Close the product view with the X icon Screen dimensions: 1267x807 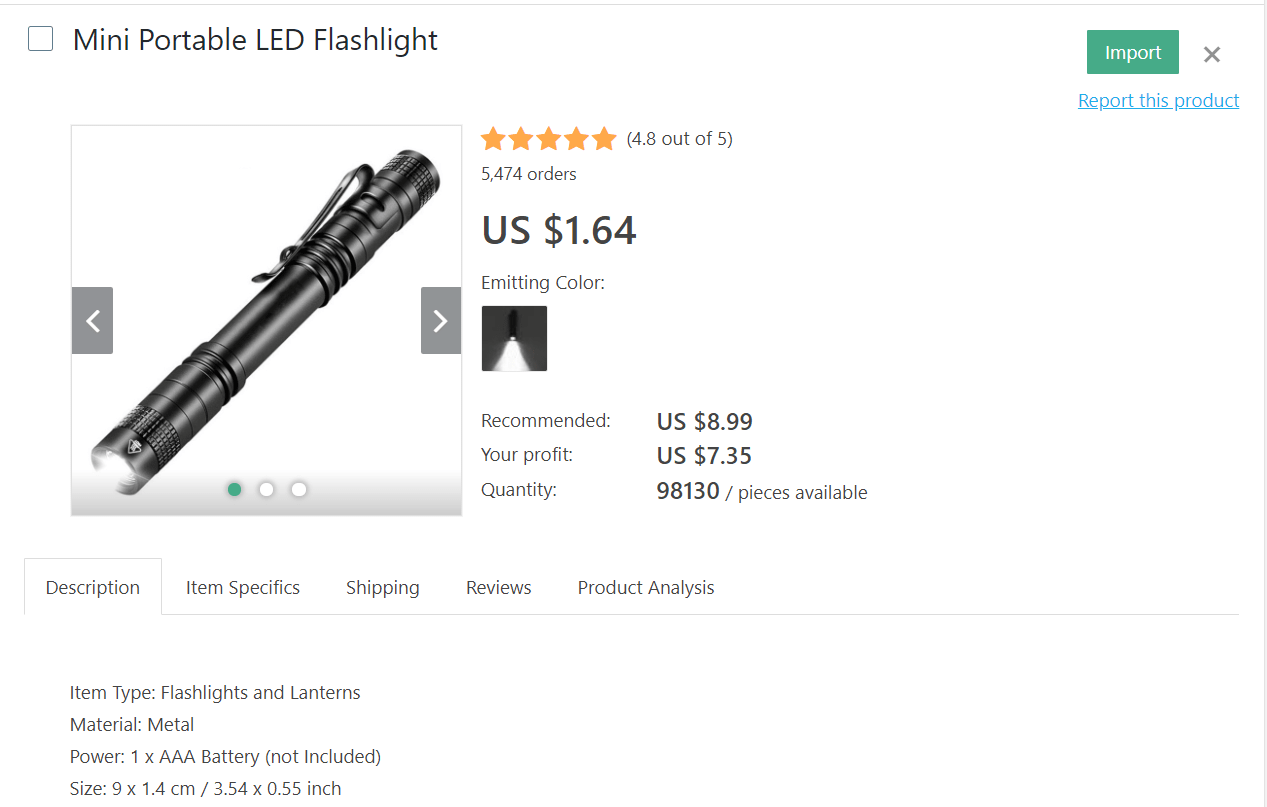[1211, 54]
